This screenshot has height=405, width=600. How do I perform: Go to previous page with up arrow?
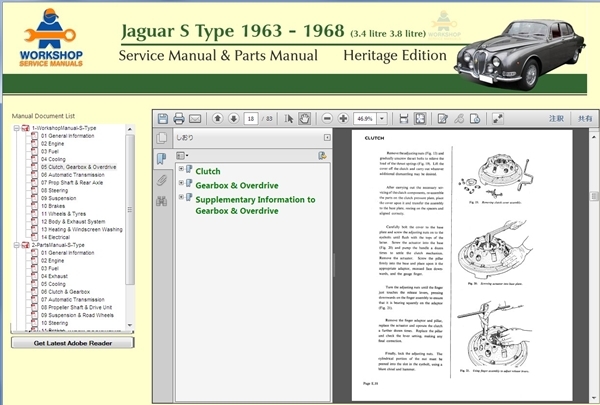pos(218,119)
